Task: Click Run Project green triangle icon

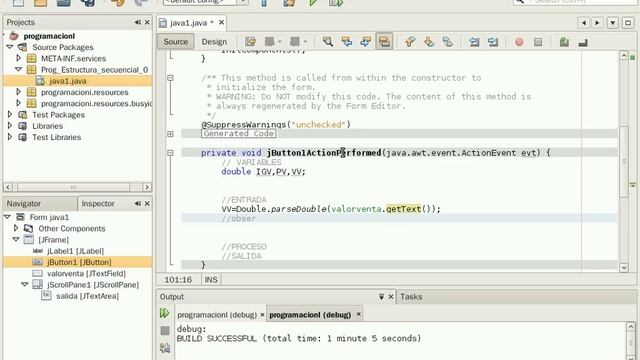Action: pyautogui.click(x=313, y=2)
